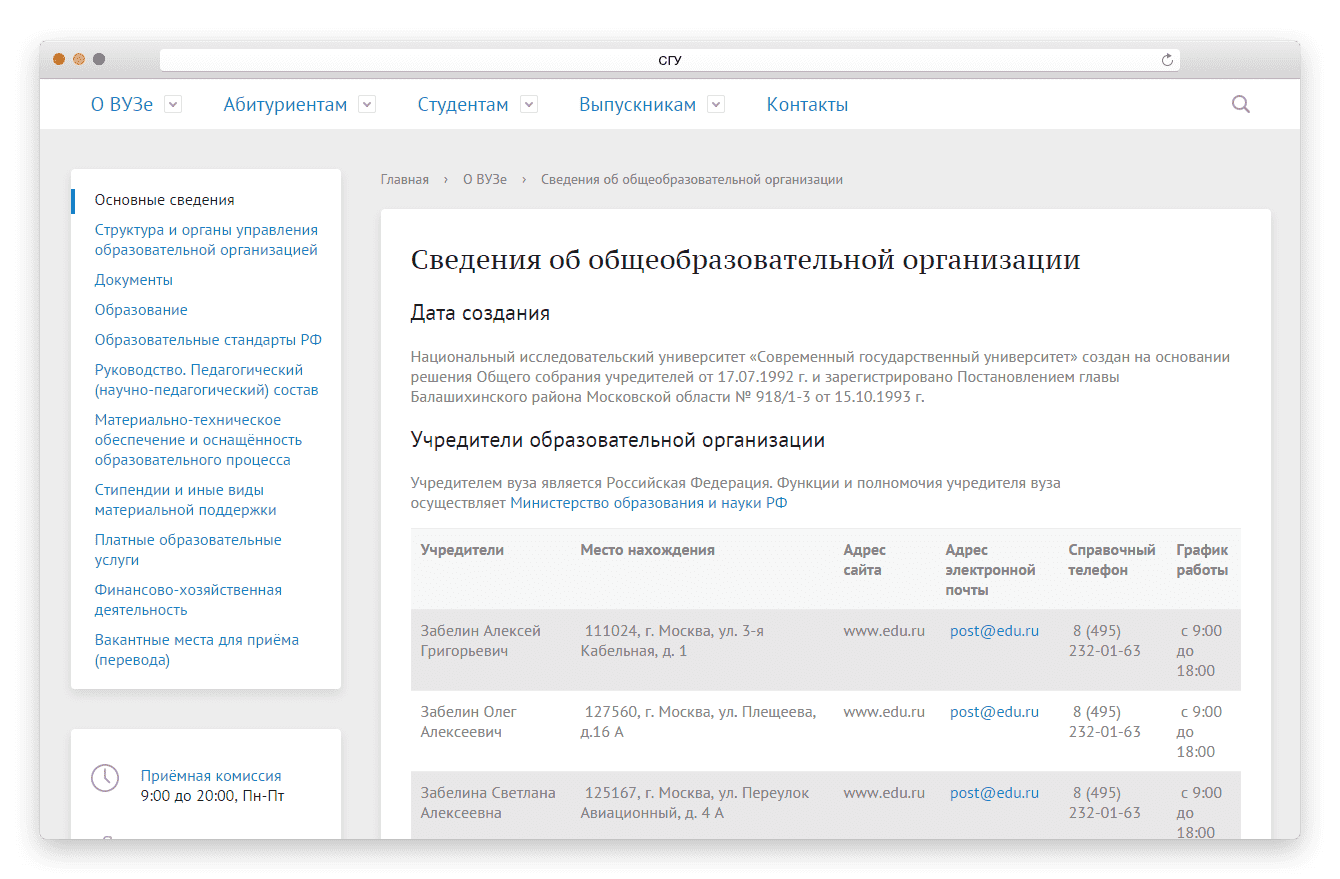Screen dimensions: 1340x879
Task: Click post@edu.ru in Забелин Олег row
Action: click(x=994, y=712)
